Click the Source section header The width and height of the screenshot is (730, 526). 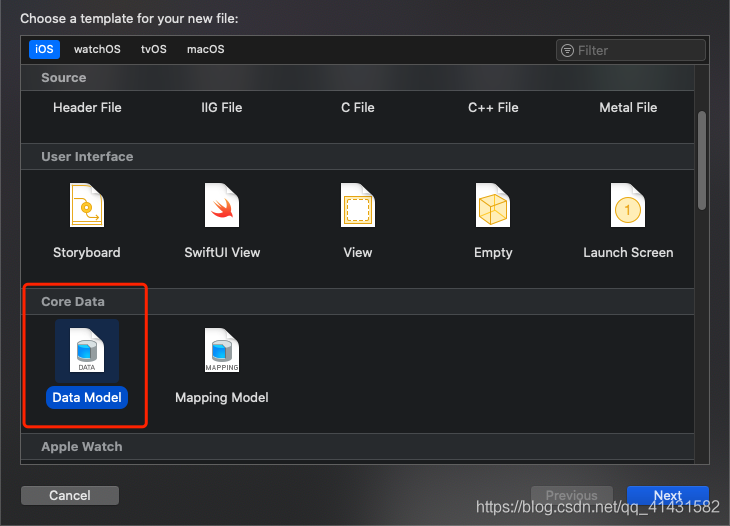tap(358, 78)
